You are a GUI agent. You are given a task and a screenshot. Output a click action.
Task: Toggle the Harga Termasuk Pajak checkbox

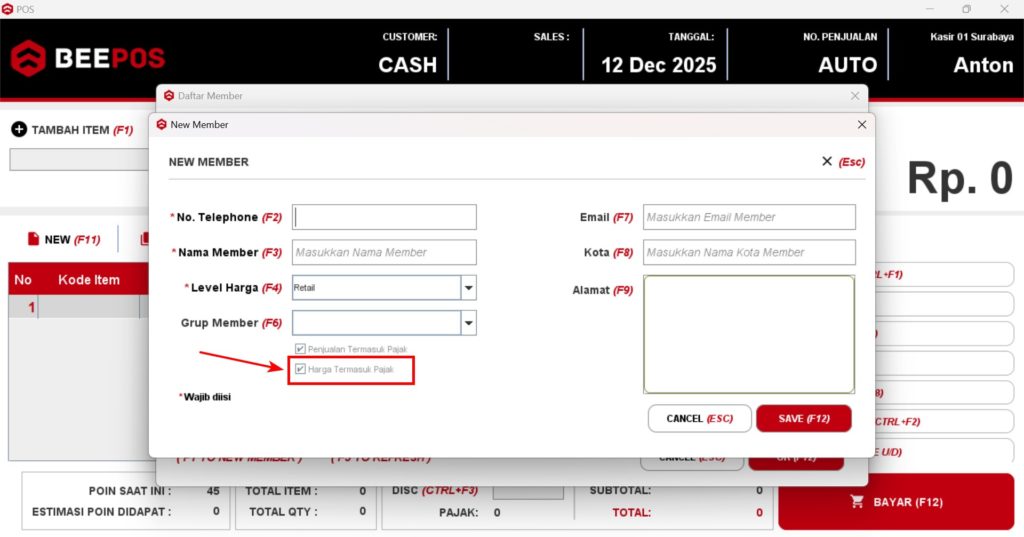[x=300, y=370]
